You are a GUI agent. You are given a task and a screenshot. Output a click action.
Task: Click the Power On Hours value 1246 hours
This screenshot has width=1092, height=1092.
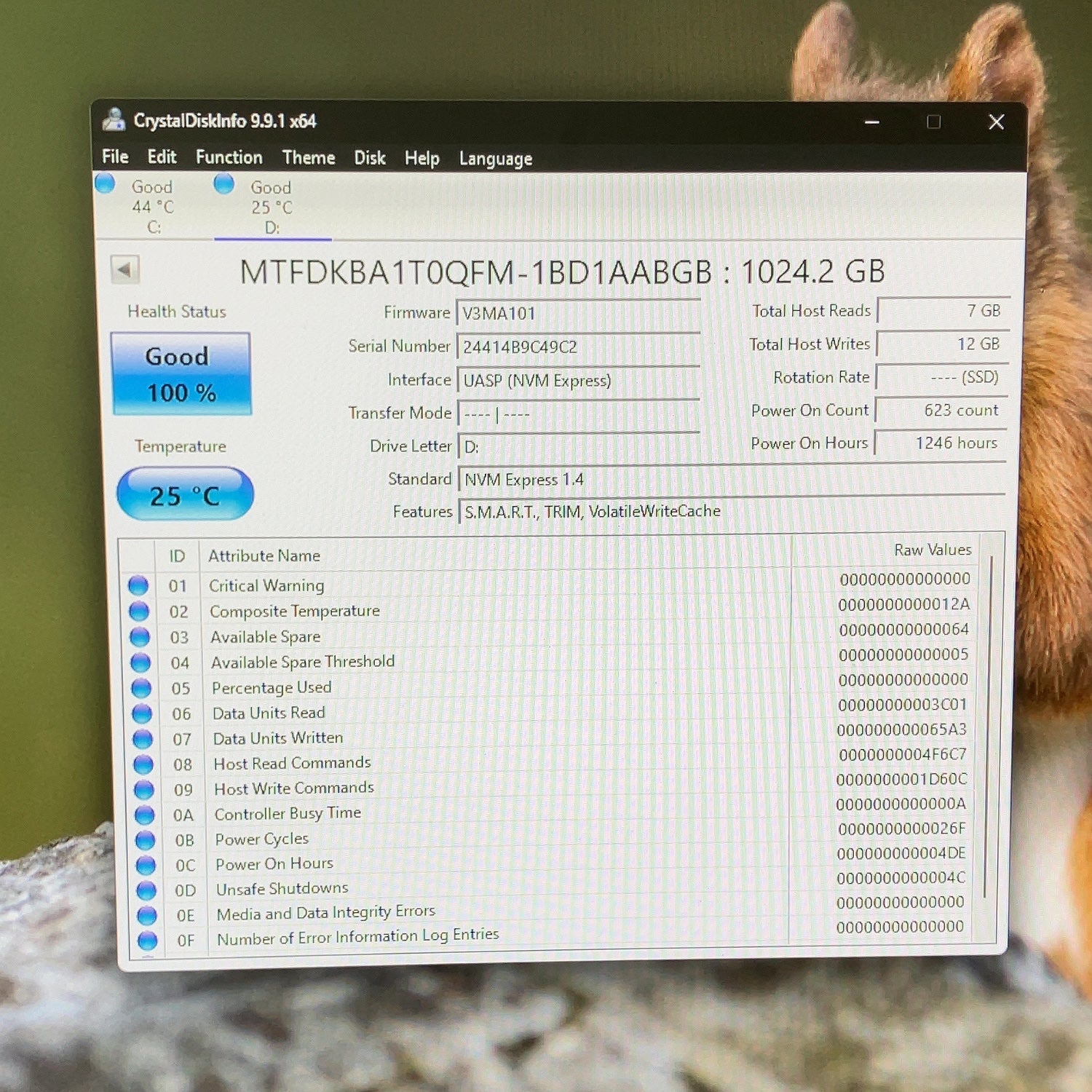click(x=940, y=443)
